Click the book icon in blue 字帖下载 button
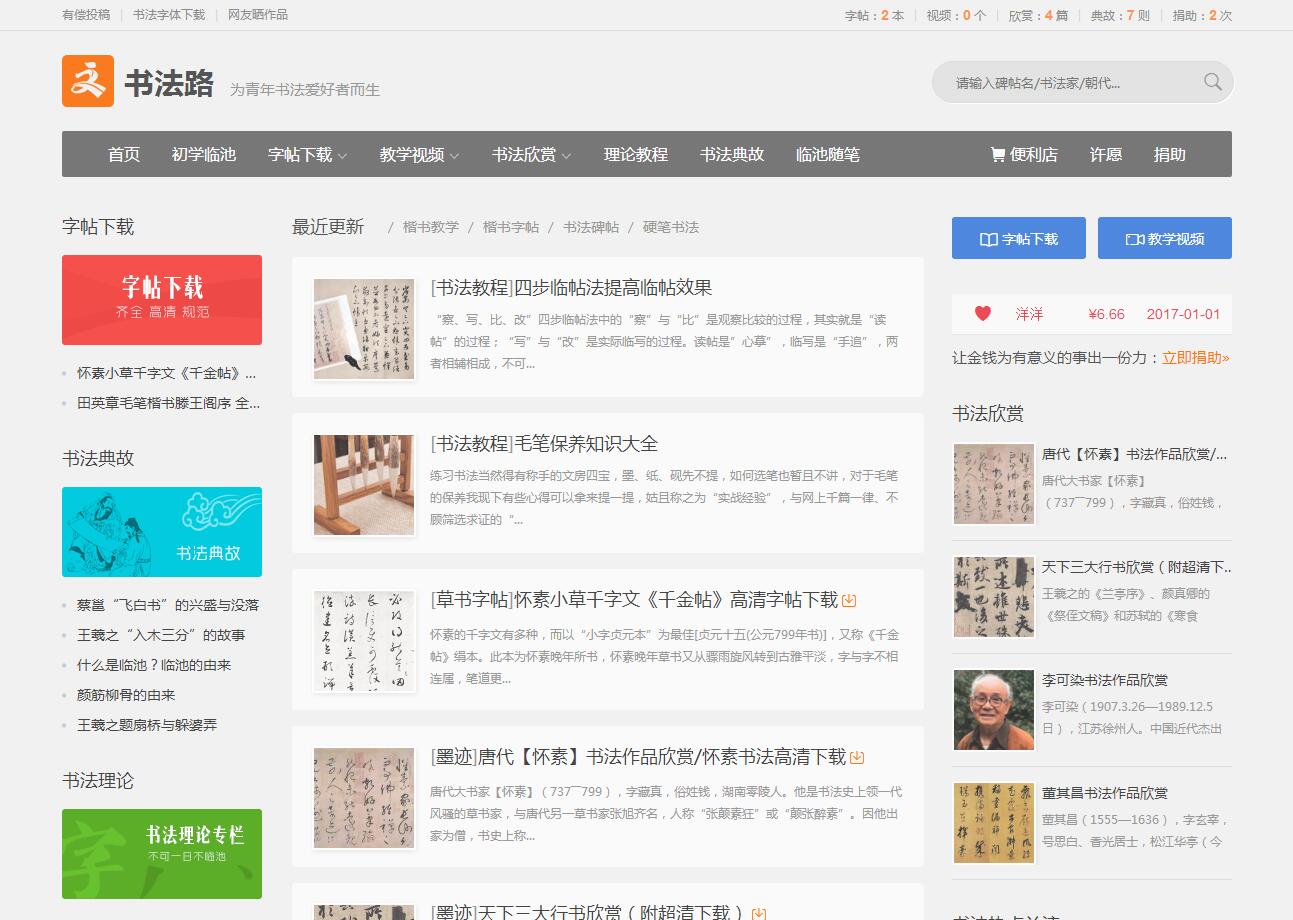The height and width of the screenshot is (920, 1293). 988,239
